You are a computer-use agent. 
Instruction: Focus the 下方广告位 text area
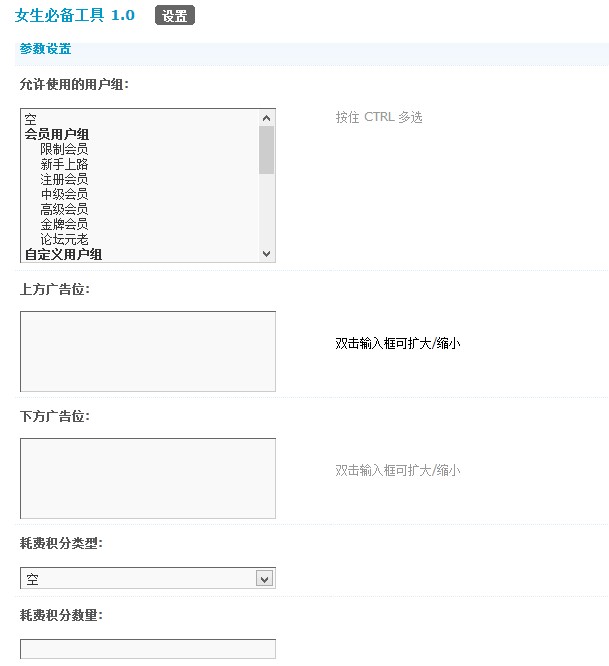click(148, 478)
